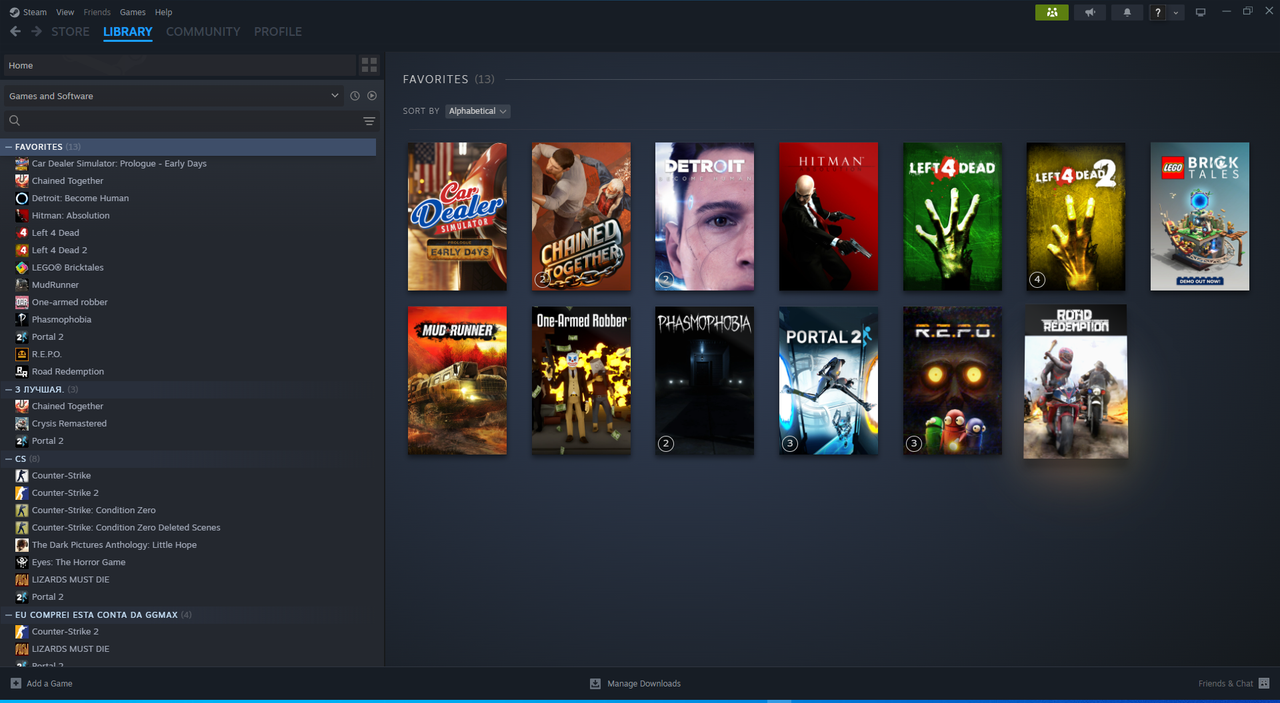Open the Left 4 Dead 2 cover

pyautogui.click(x=1076, y=216)
